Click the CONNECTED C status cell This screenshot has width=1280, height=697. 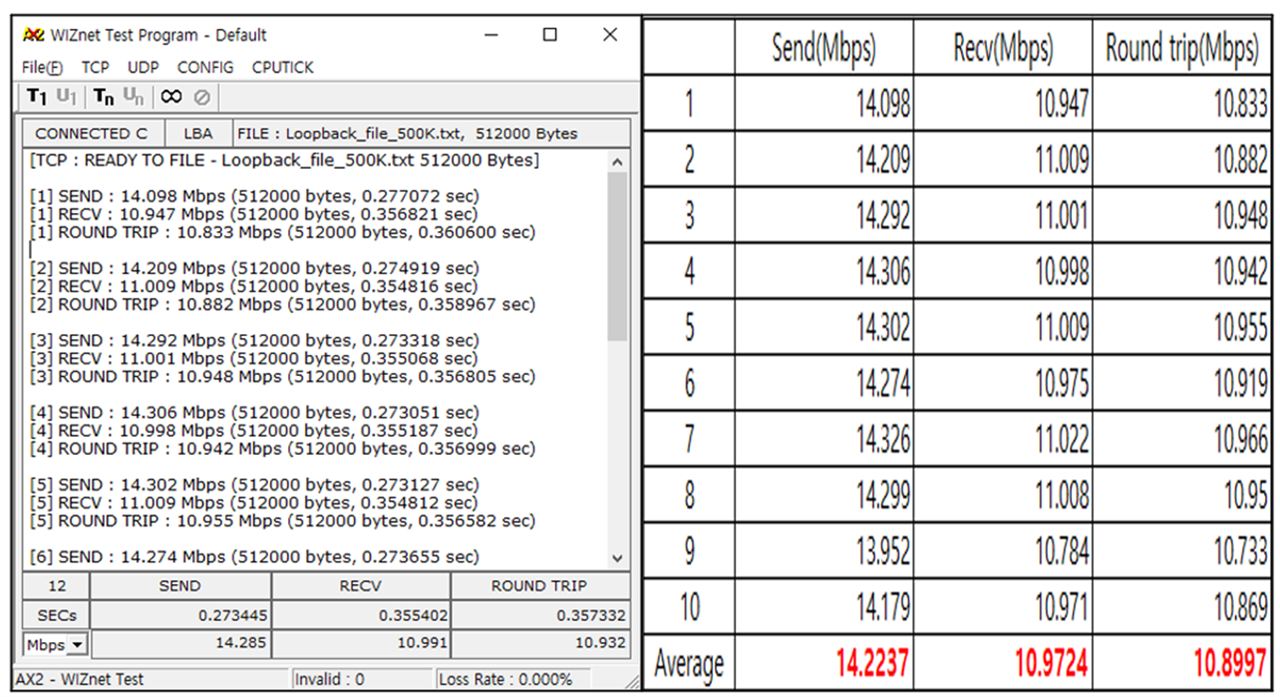tap(91, 133)
